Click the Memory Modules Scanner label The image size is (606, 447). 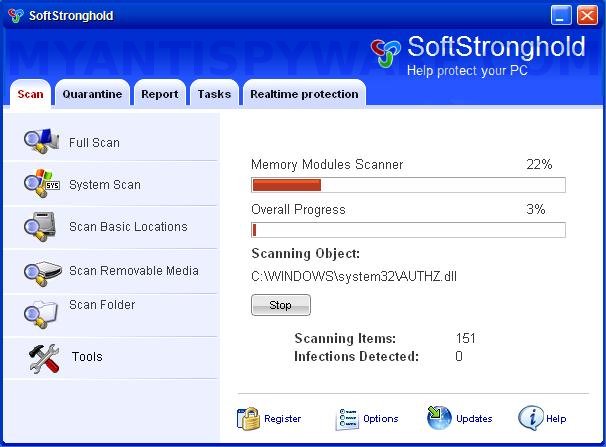[327, 164]
